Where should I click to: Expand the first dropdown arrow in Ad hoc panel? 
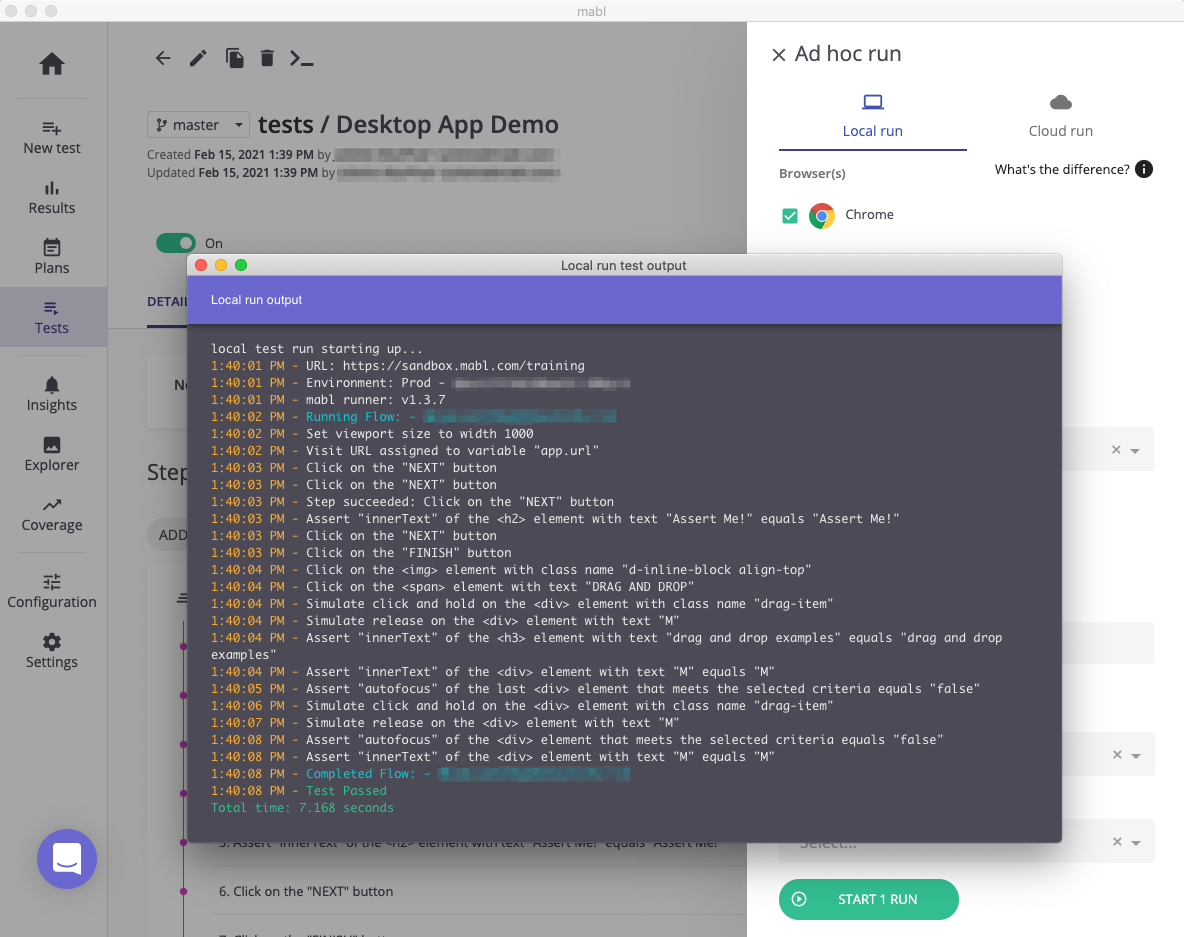click(1135, 451)
